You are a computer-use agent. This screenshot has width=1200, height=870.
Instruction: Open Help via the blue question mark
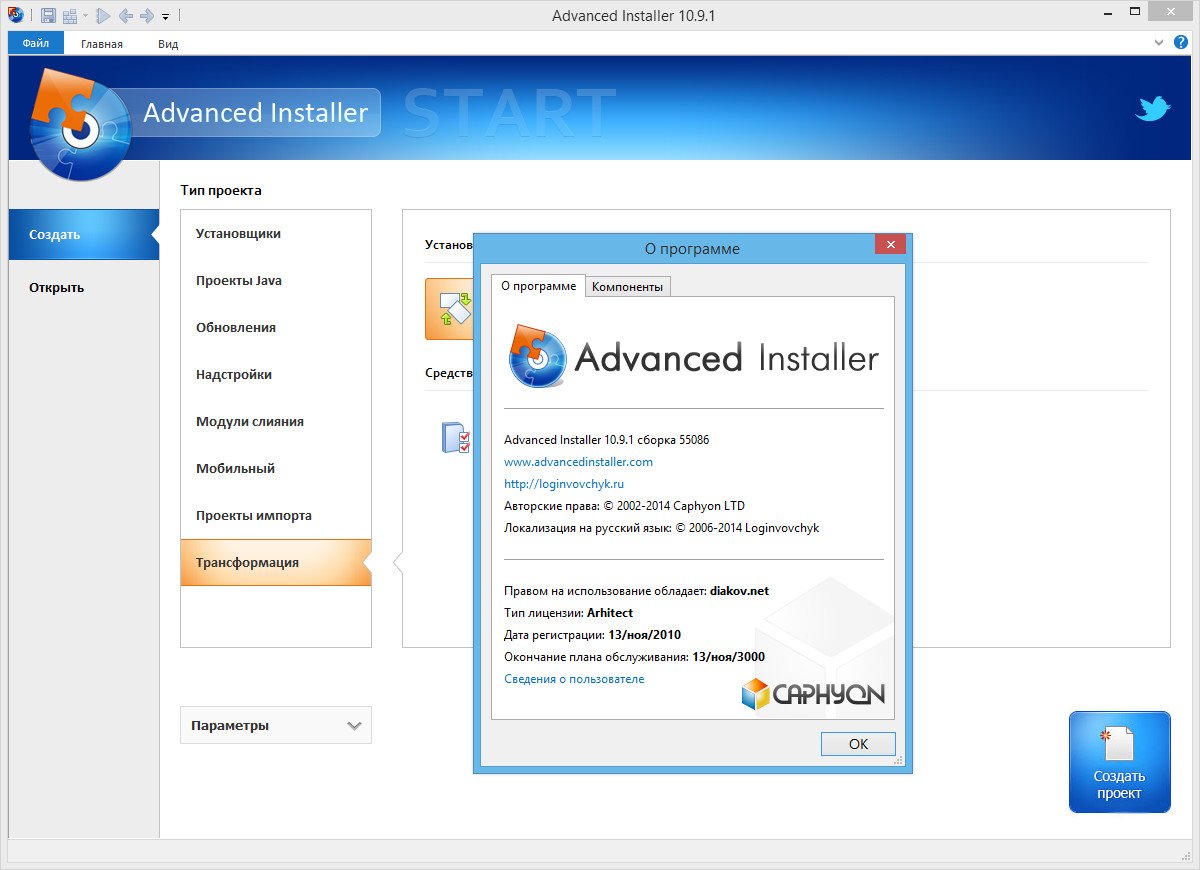[1179, 42]
